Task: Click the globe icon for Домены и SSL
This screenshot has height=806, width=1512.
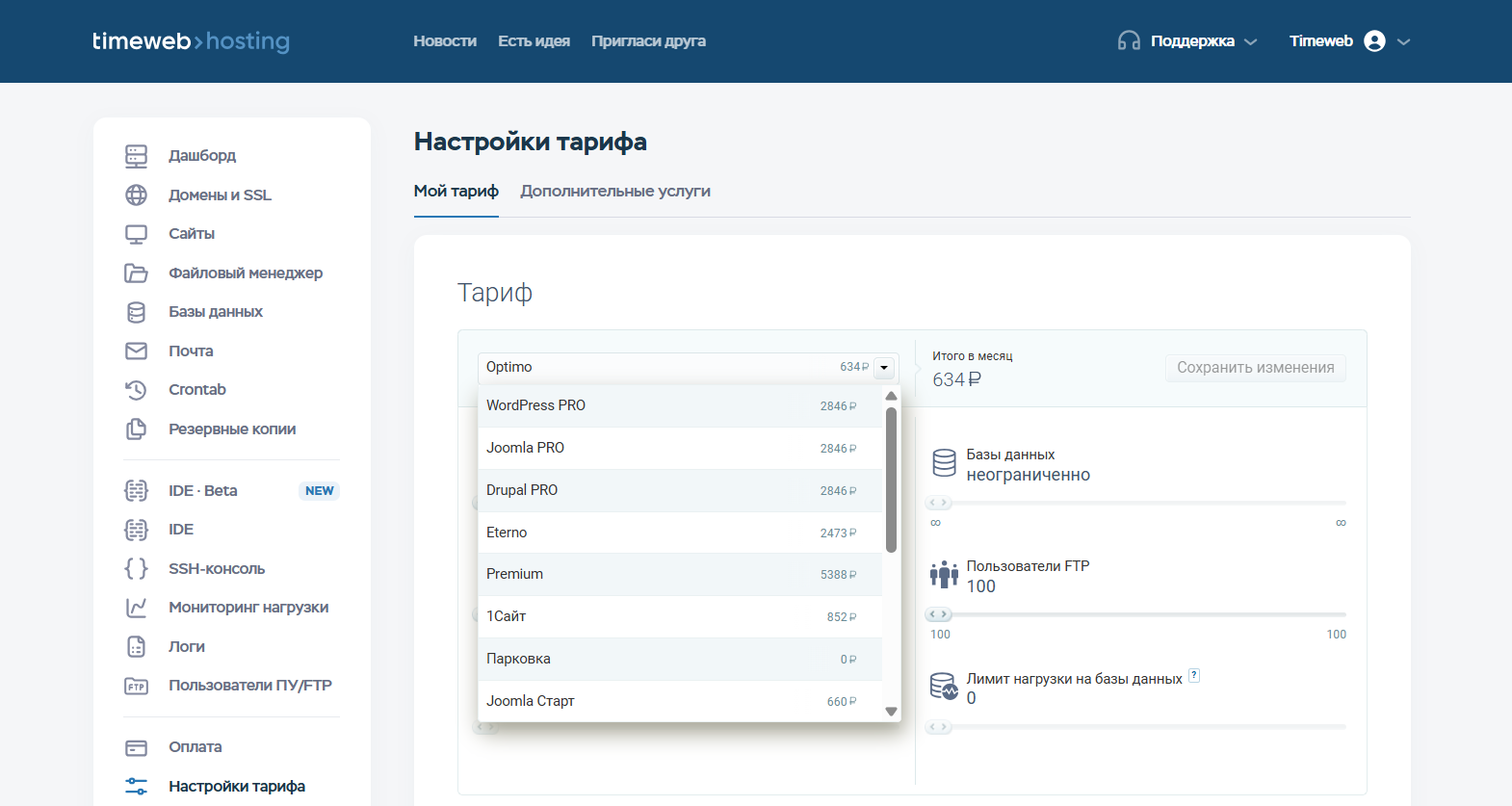Action: [x=137, y=195]
